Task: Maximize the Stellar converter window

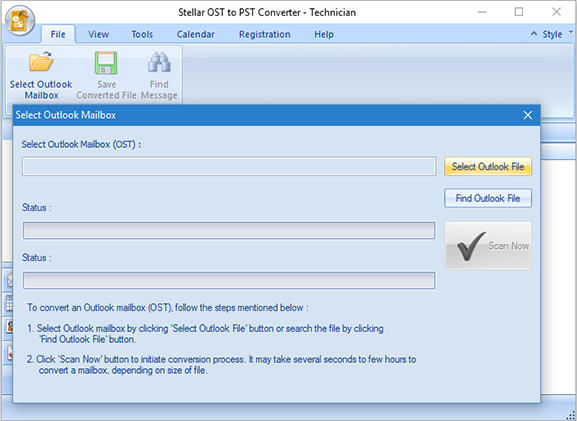Action: (x=519, y=12)
